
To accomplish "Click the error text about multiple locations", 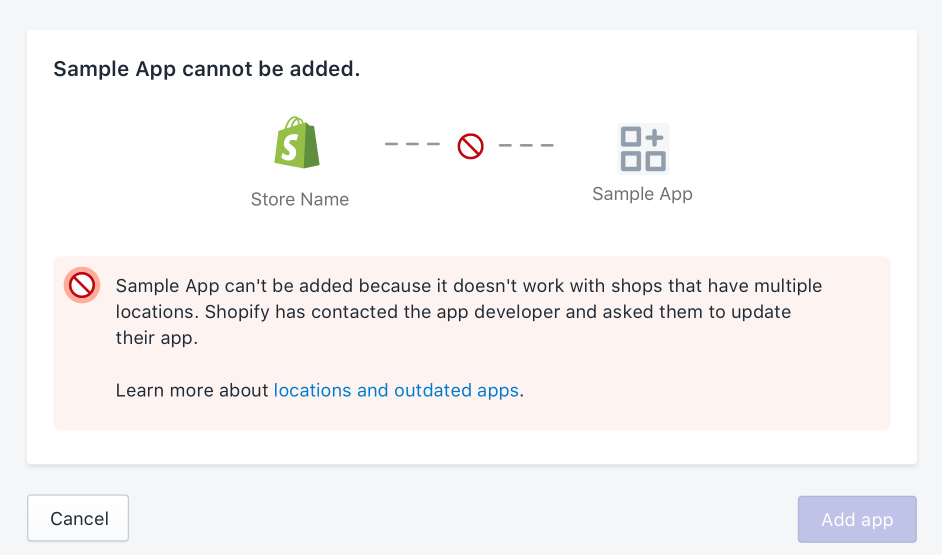I will click(469, 312).
